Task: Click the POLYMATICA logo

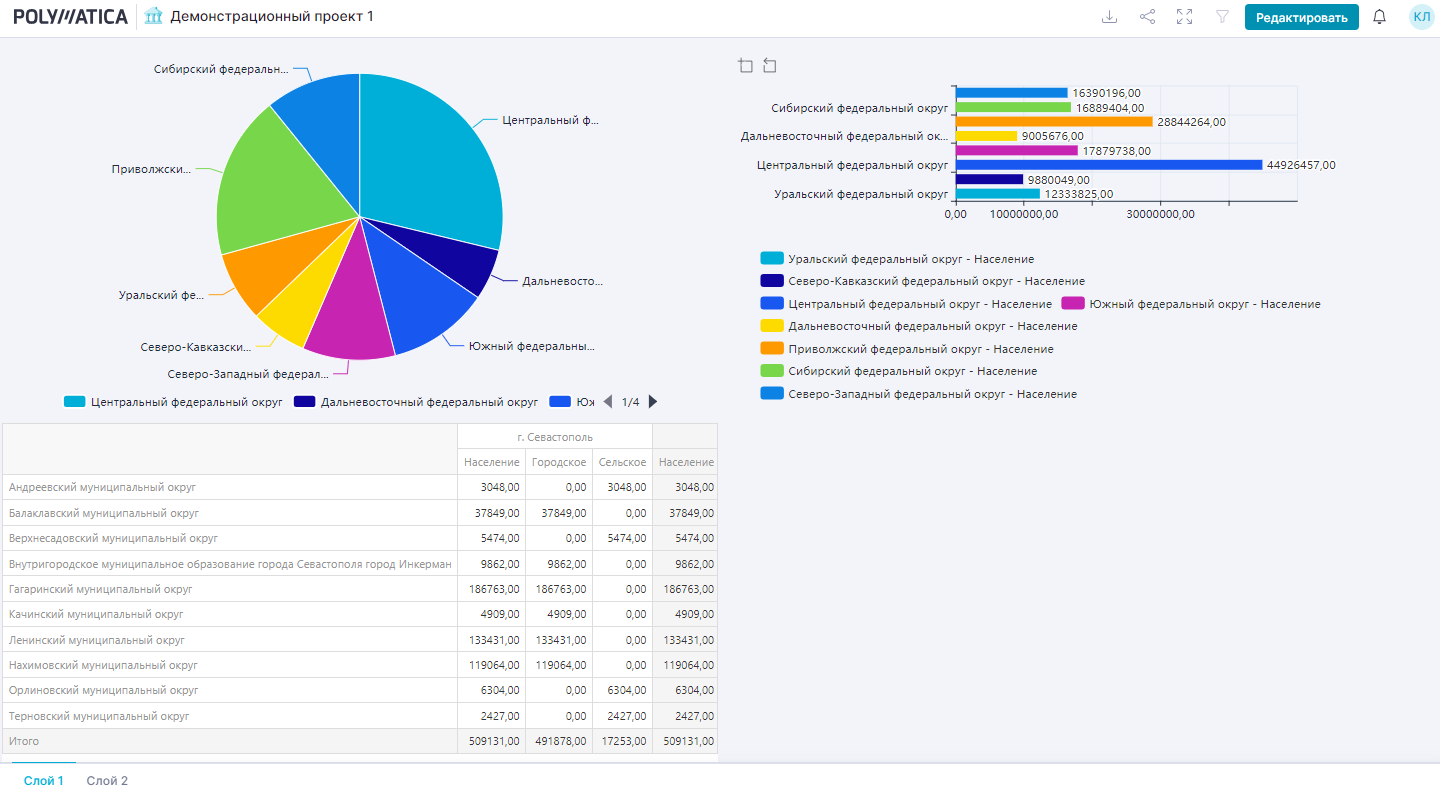Action: (x=70, y=17)
